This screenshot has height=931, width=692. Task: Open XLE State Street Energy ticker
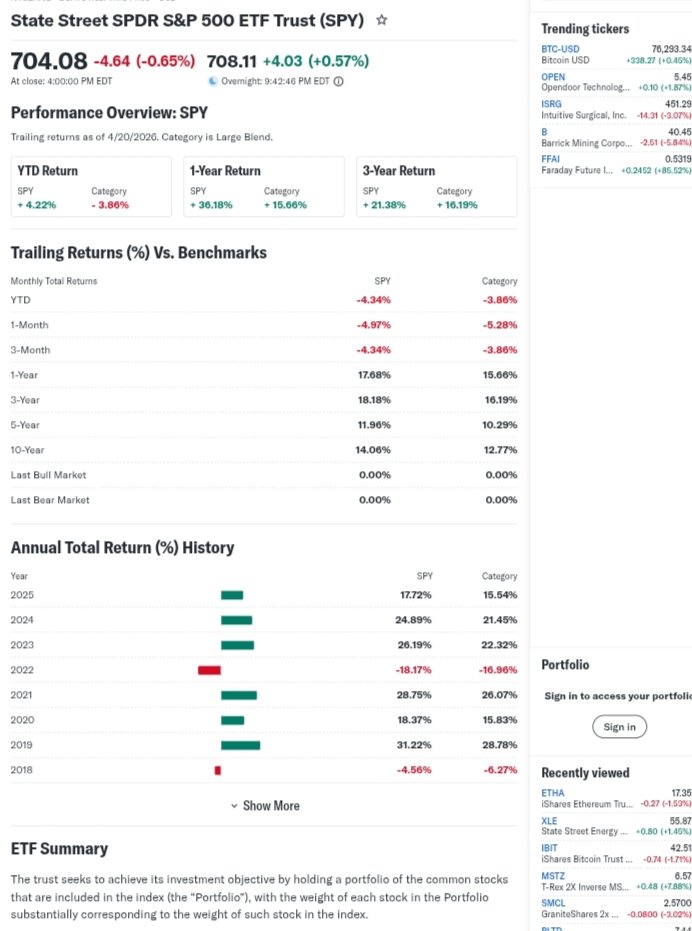click(x=550, y=820)
